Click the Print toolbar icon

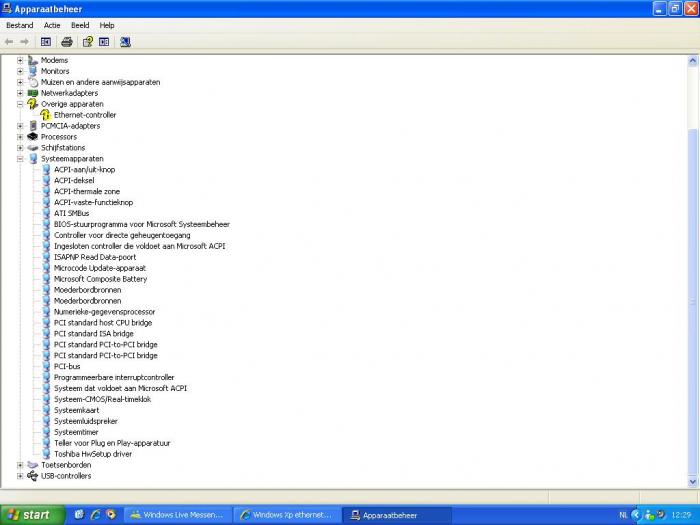pos(67,42)
